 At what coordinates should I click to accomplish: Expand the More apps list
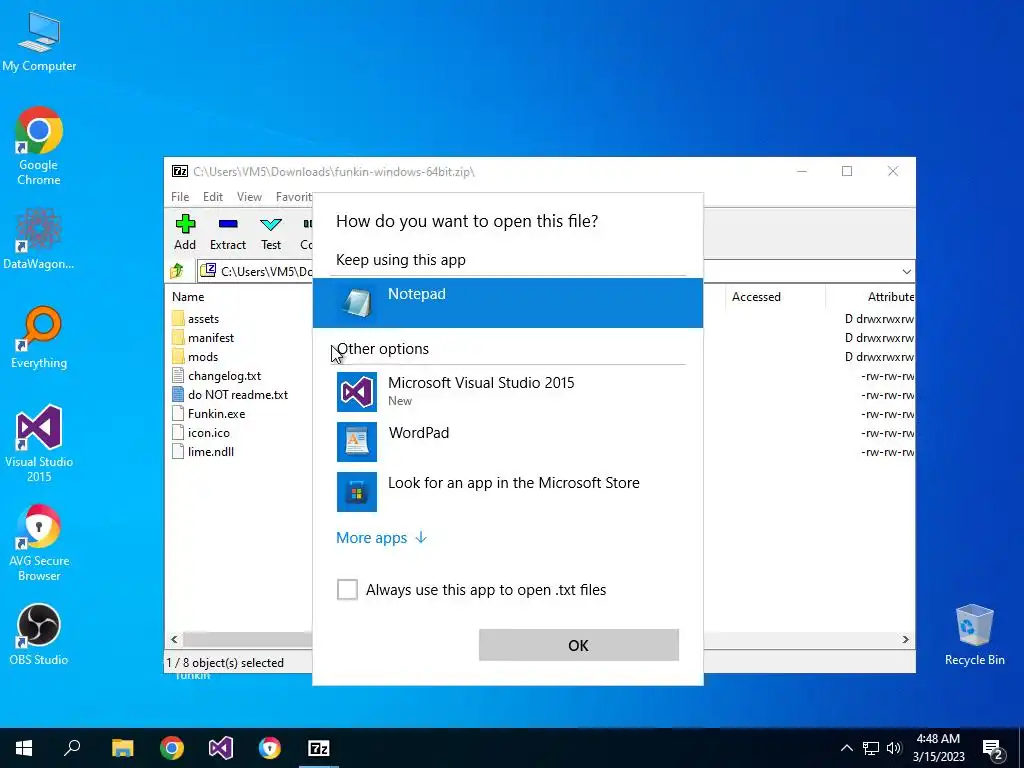click(x=381, y=537)
